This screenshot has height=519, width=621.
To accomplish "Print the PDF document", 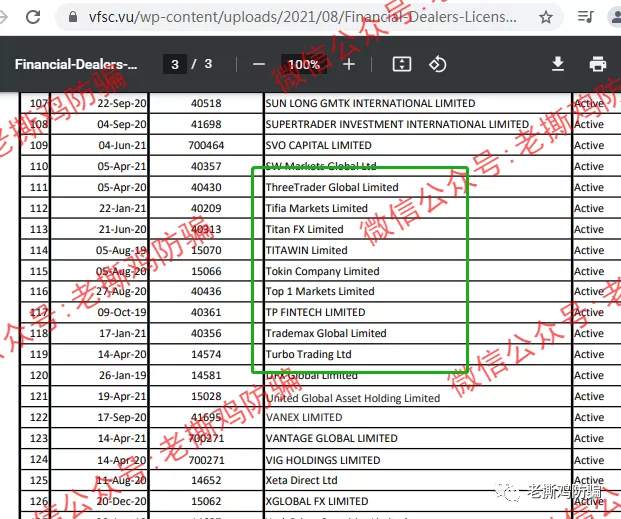I will 597,64.
